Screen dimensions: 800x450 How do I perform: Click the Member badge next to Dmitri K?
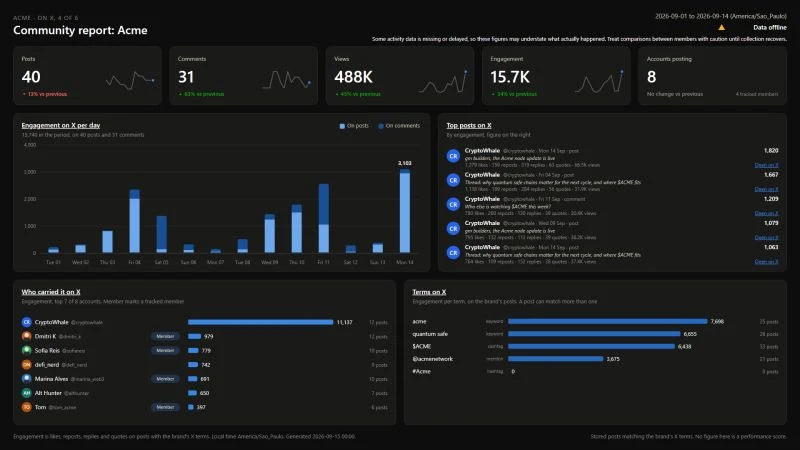pyautogui.click(x=165, y=336)
